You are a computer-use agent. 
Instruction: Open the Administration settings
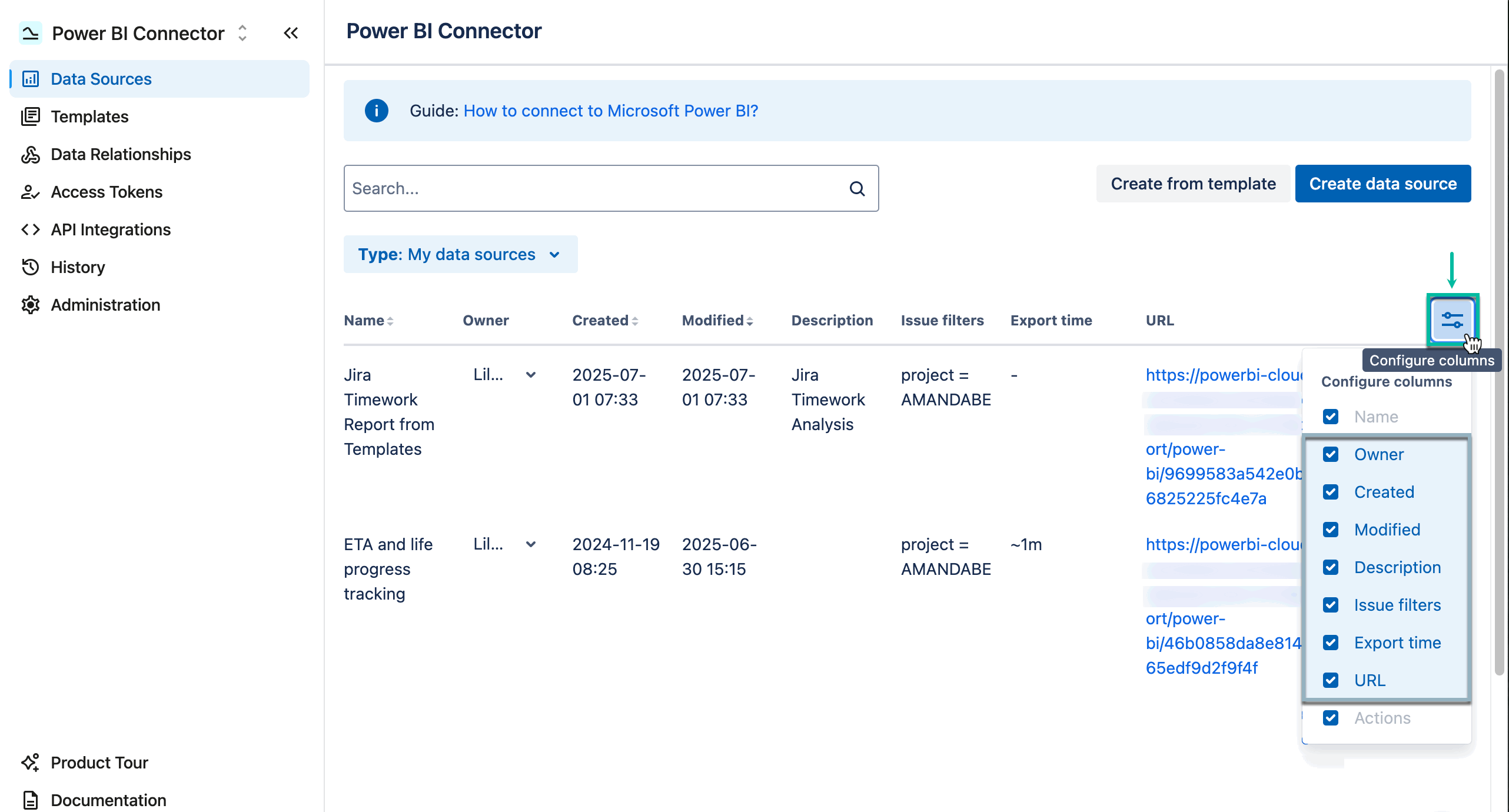pyautogui.click(x=105, y=304)
